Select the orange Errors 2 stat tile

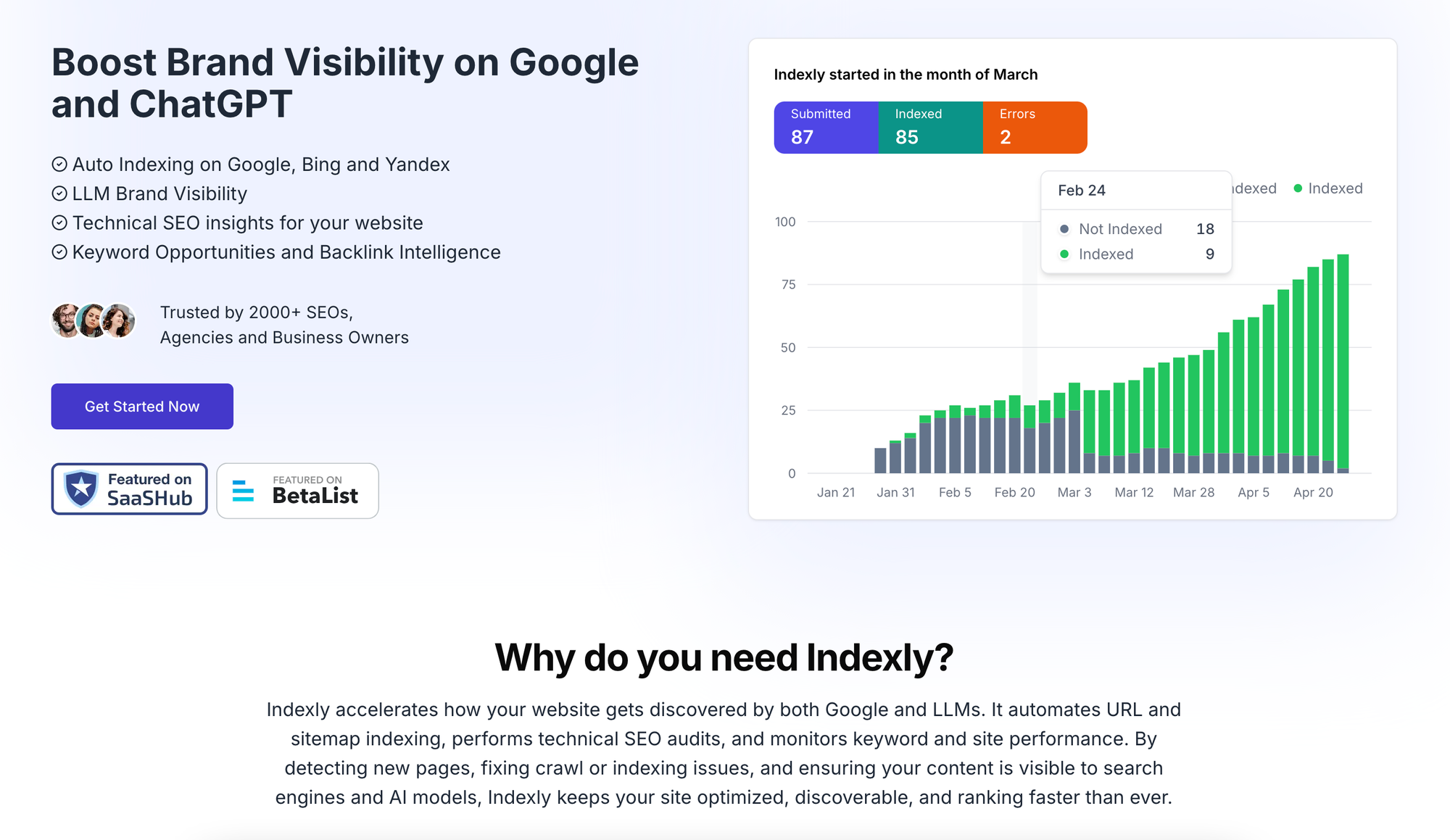[x=1035, y=128]
